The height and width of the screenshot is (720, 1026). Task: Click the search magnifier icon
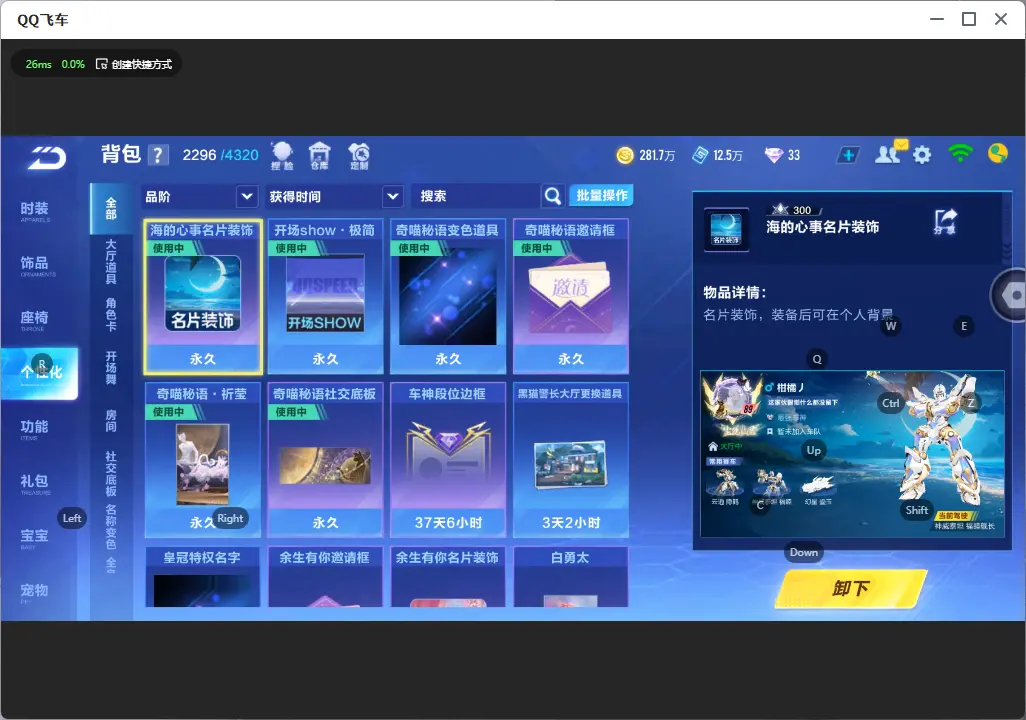(x=553, y=196)
